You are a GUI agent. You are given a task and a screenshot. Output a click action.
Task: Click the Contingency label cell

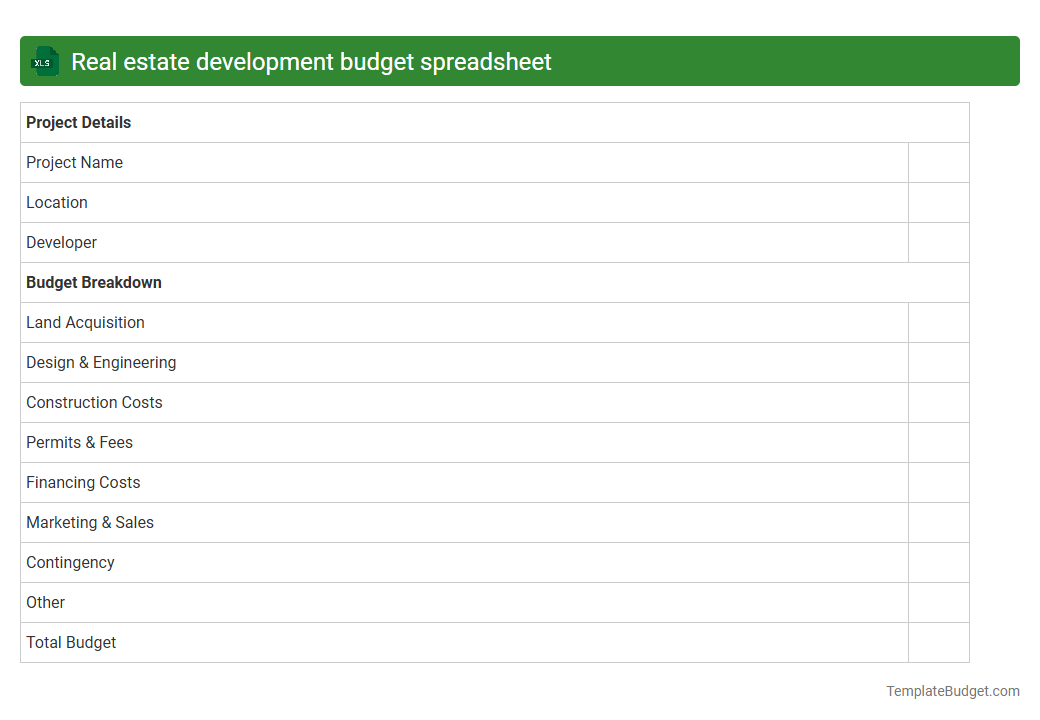click(70, 562)
